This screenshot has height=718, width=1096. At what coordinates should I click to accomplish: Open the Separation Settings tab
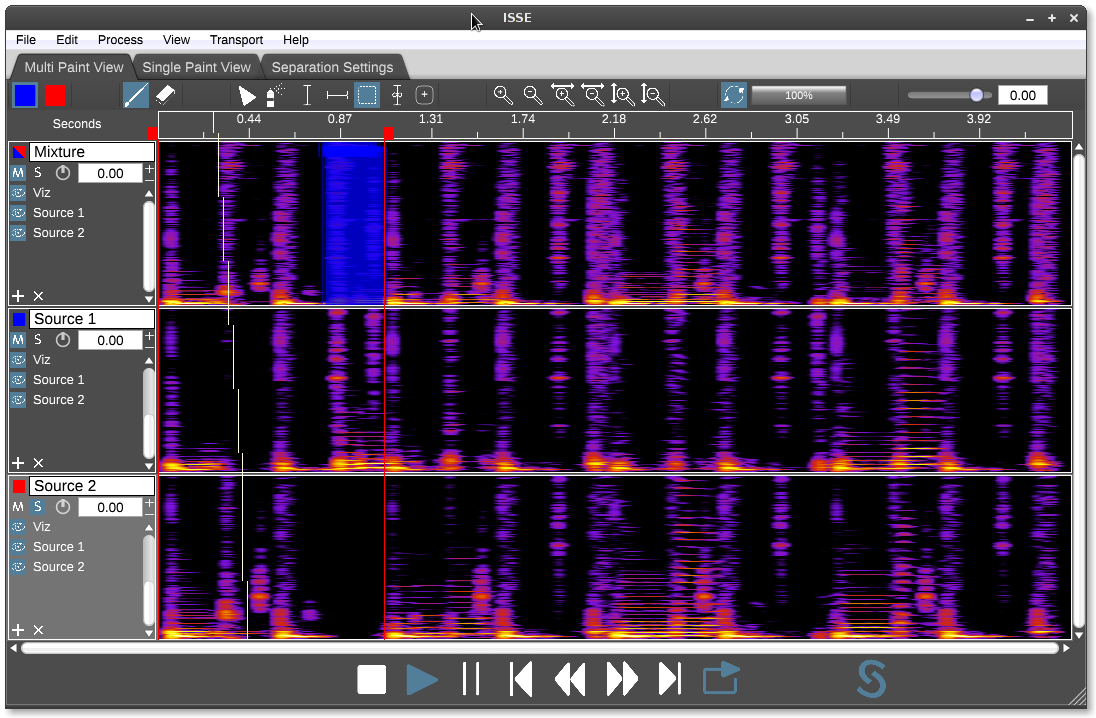click(x=332, y=67)
